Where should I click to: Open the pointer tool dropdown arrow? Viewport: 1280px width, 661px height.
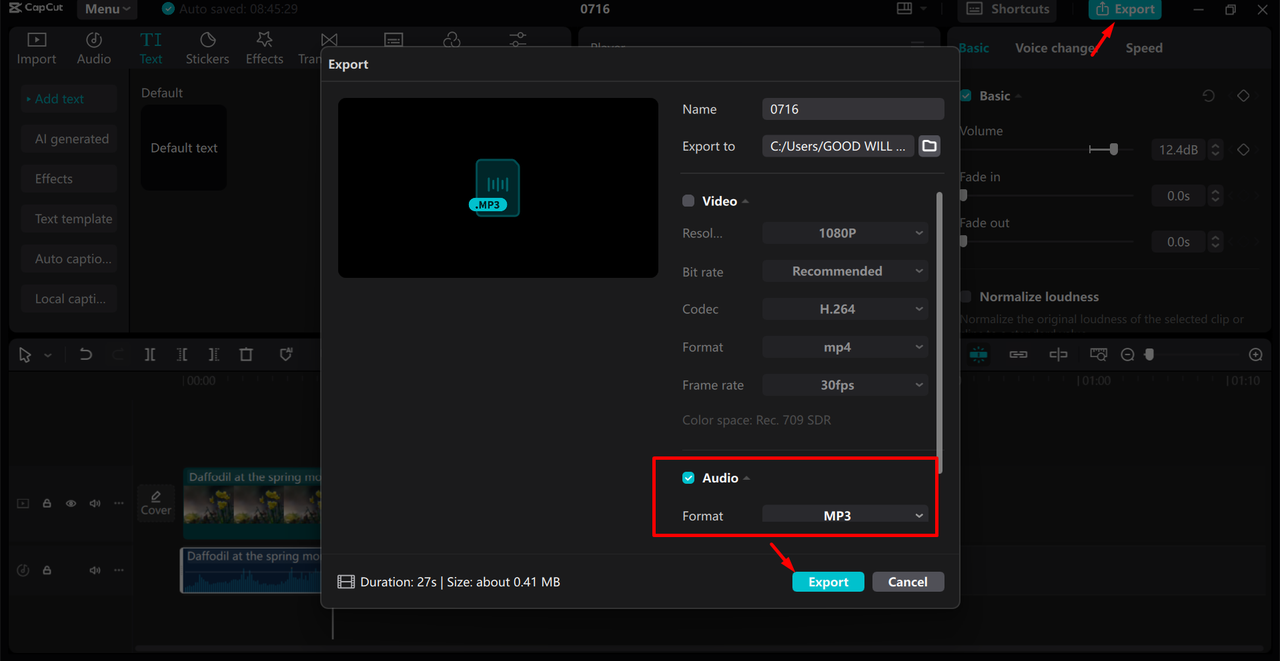pos(48,356)
